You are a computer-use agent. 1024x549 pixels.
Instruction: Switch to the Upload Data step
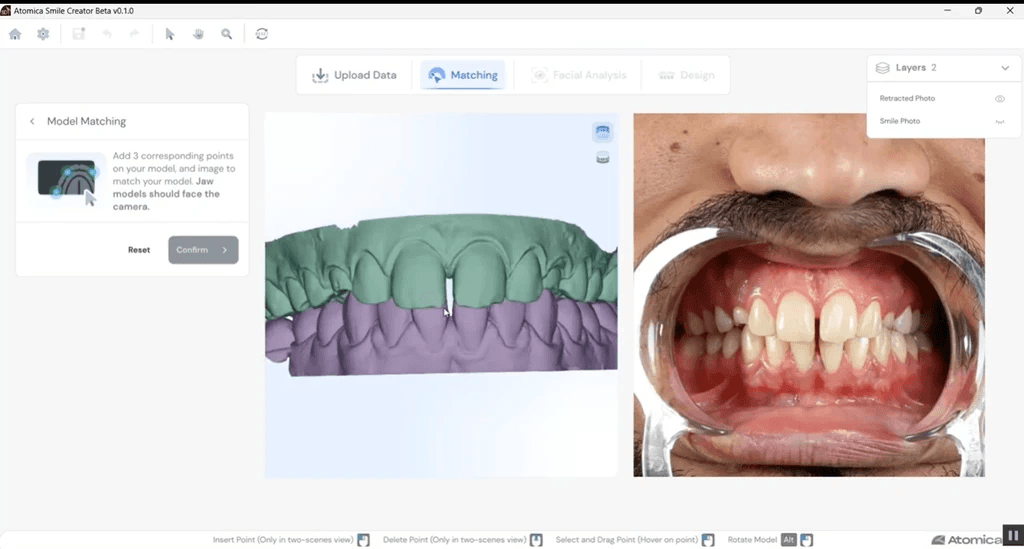355,75
